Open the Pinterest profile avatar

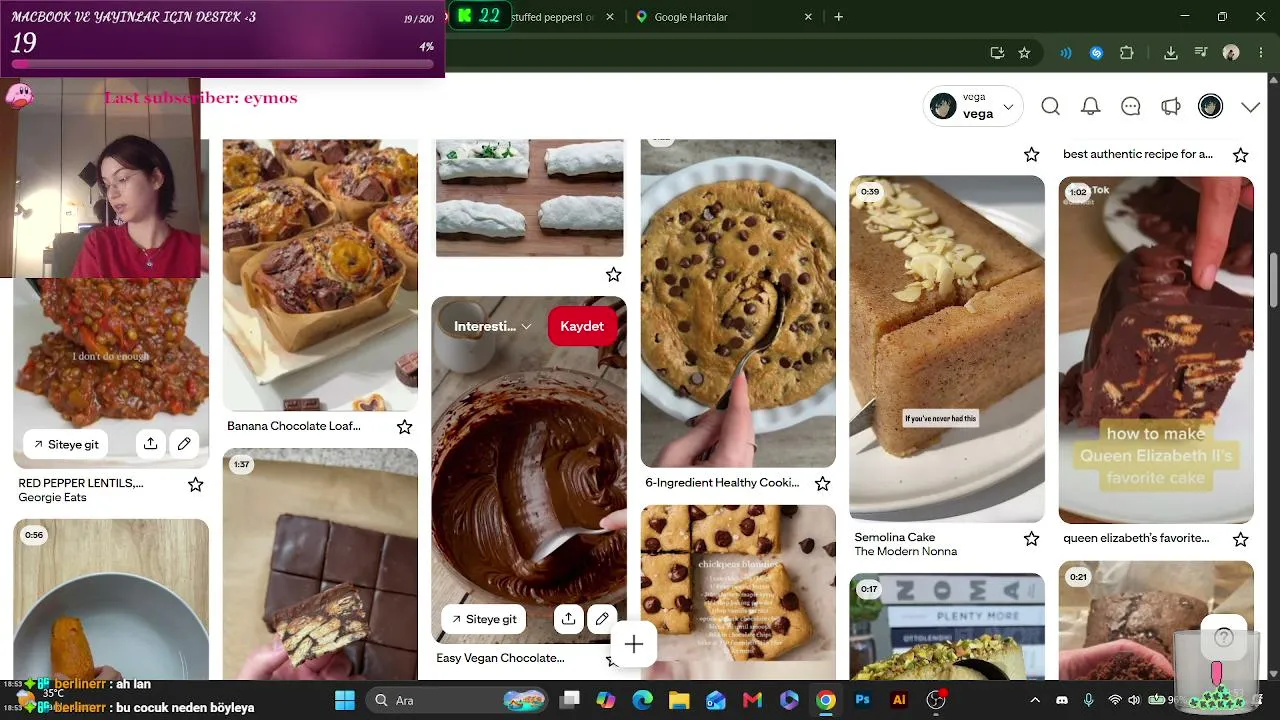(x=1211, y=106)
